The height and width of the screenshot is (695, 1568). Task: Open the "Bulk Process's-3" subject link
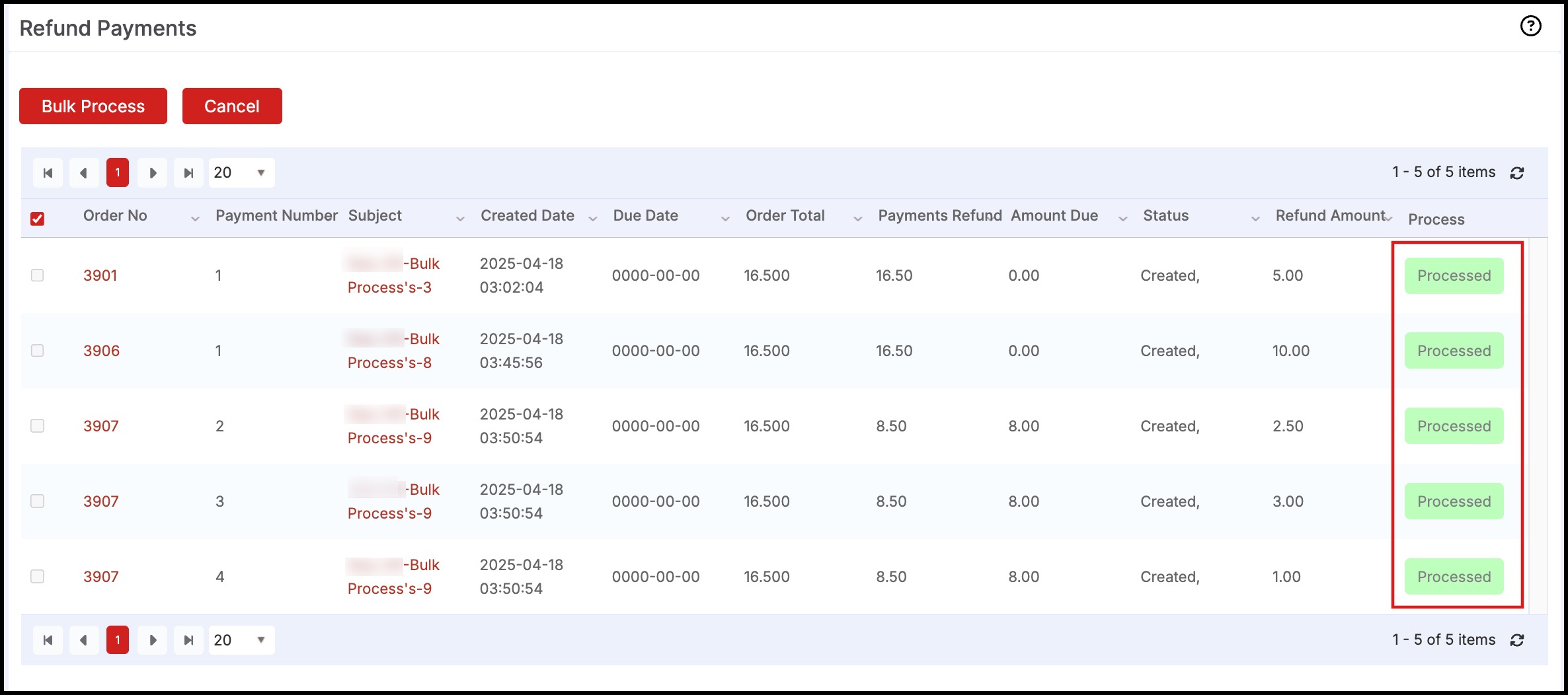click(x=393, y=275)
